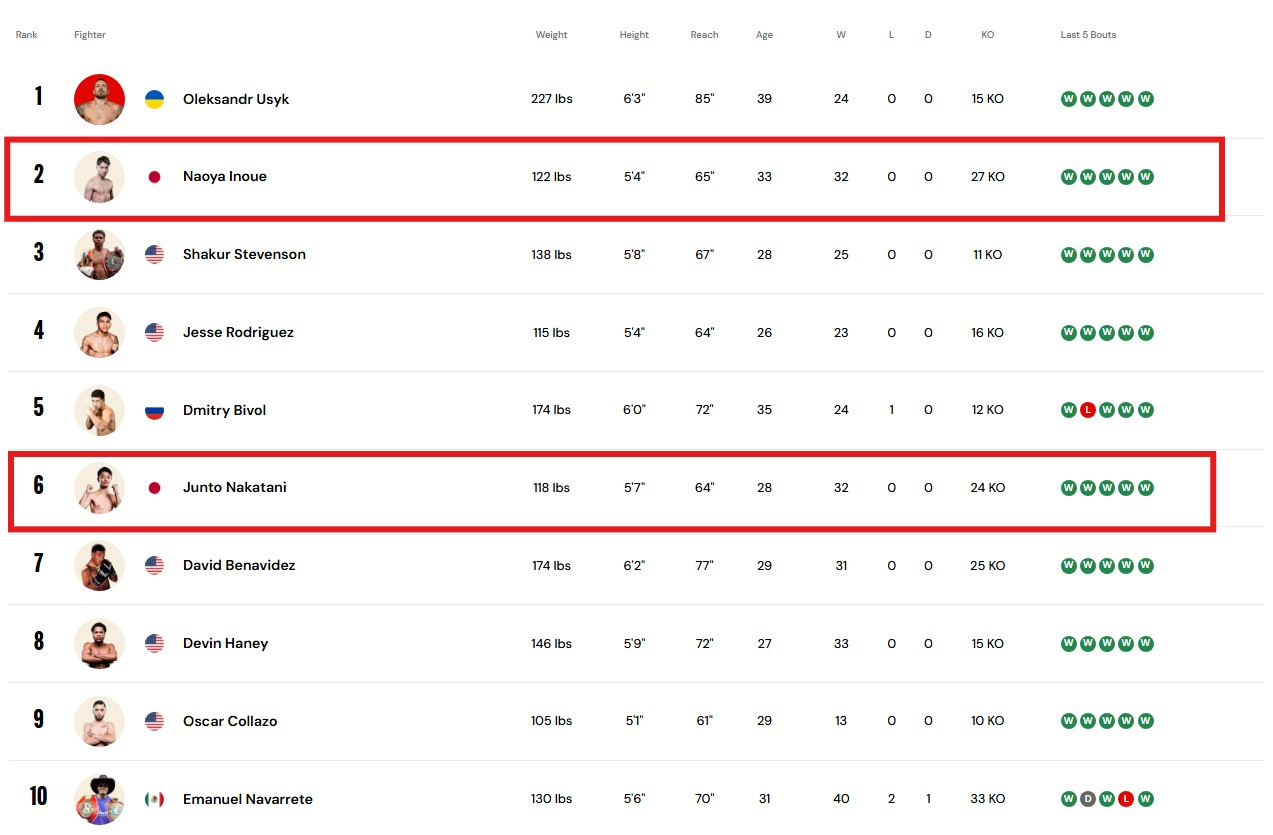Click the Japan flag next to Naoya Inoue
The width and height of the screenshot is (1273, 835).
pos(154,177)
